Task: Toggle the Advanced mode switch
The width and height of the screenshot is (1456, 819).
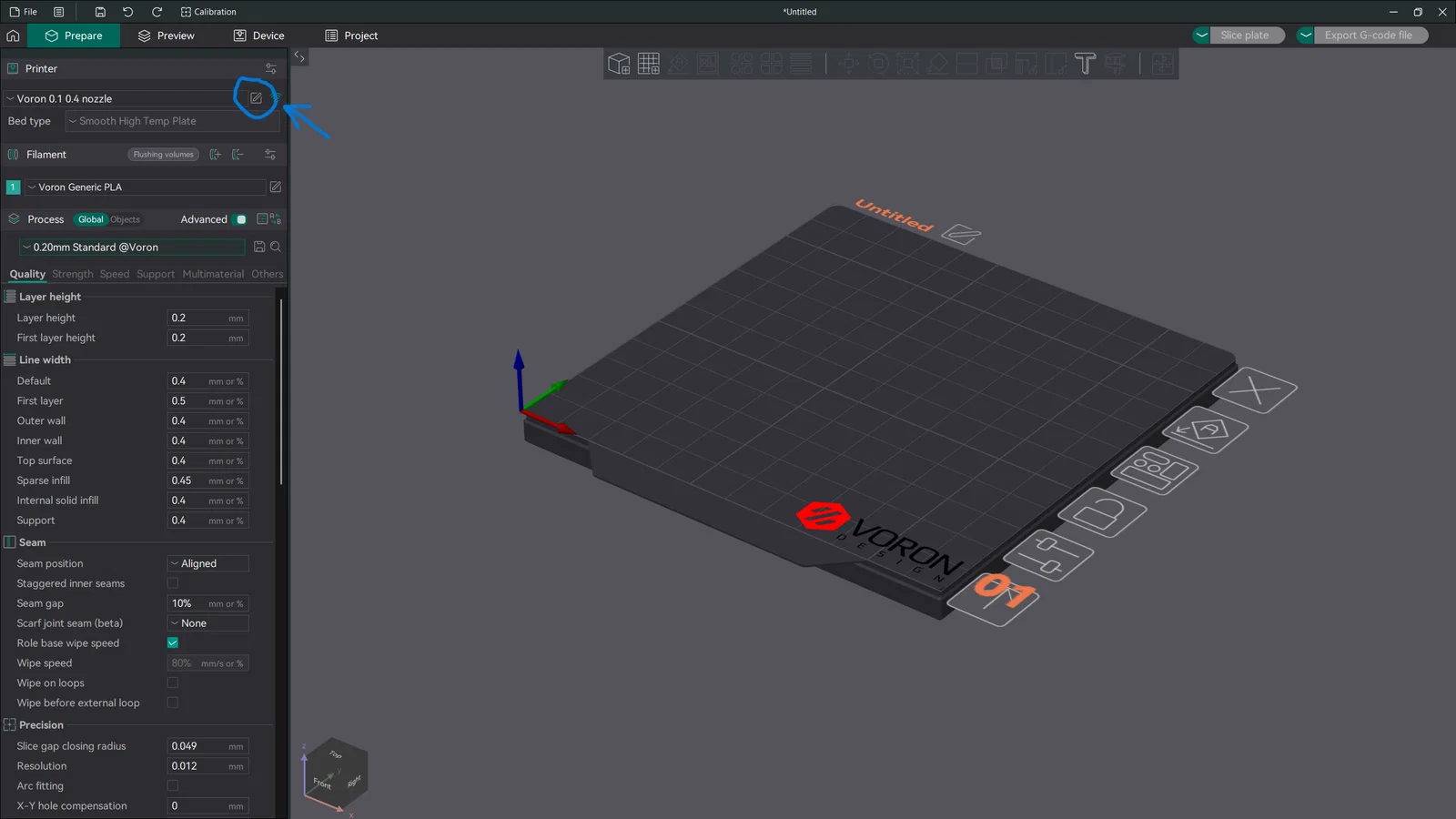Action: pyautogui.click(x=240, y=219)
